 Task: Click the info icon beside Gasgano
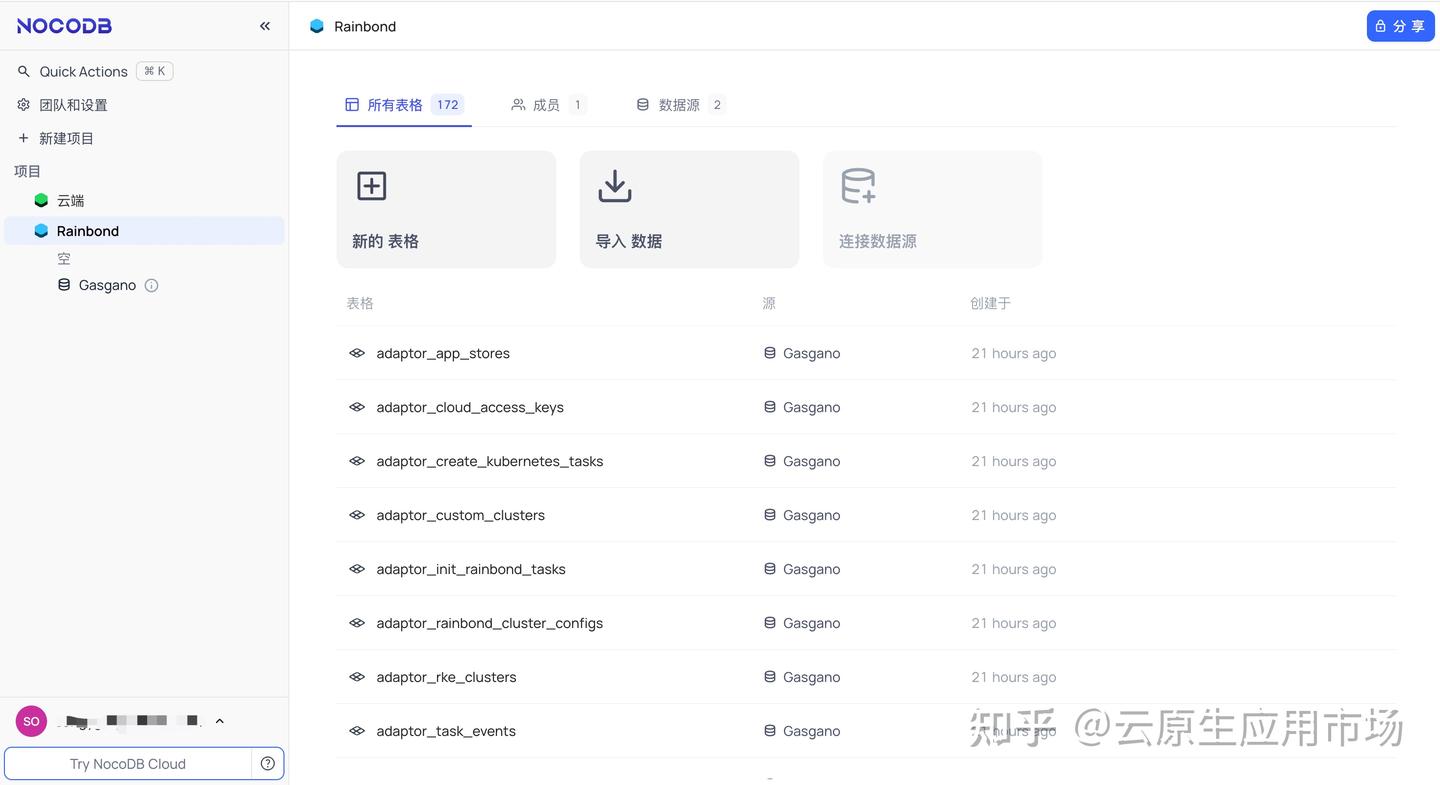click(x=151, y=285)
